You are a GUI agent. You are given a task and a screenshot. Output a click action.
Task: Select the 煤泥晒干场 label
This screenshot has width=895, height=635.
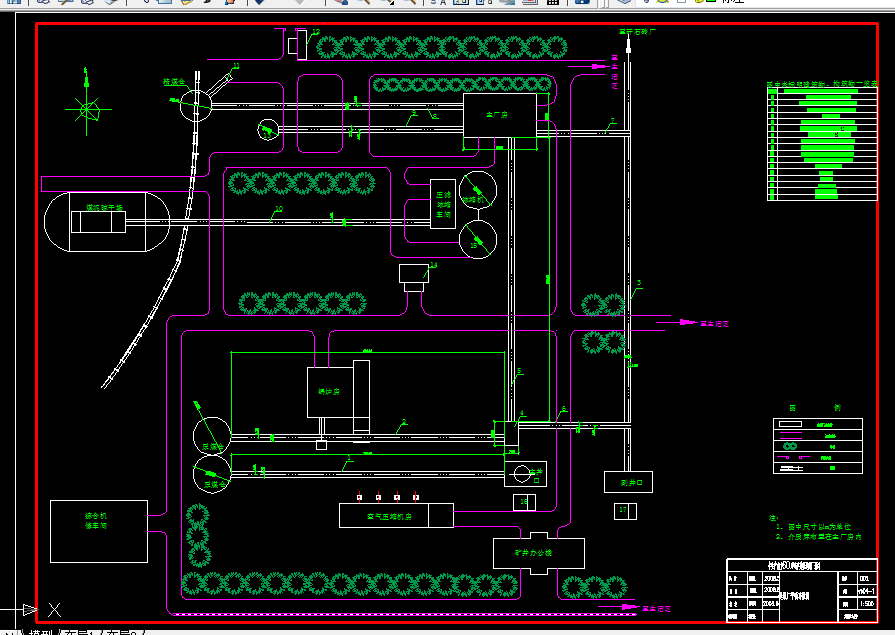(x=104, y=207)
